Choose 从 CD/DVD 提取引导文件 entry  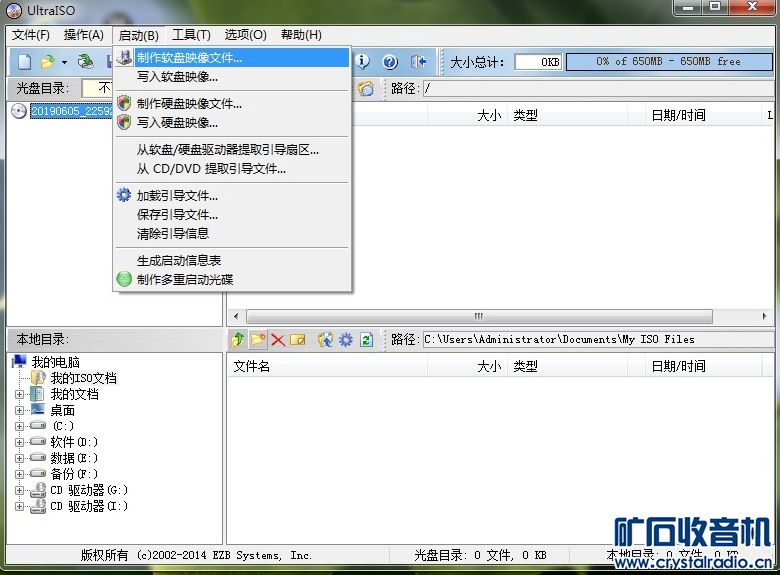(x=232, y=169)
